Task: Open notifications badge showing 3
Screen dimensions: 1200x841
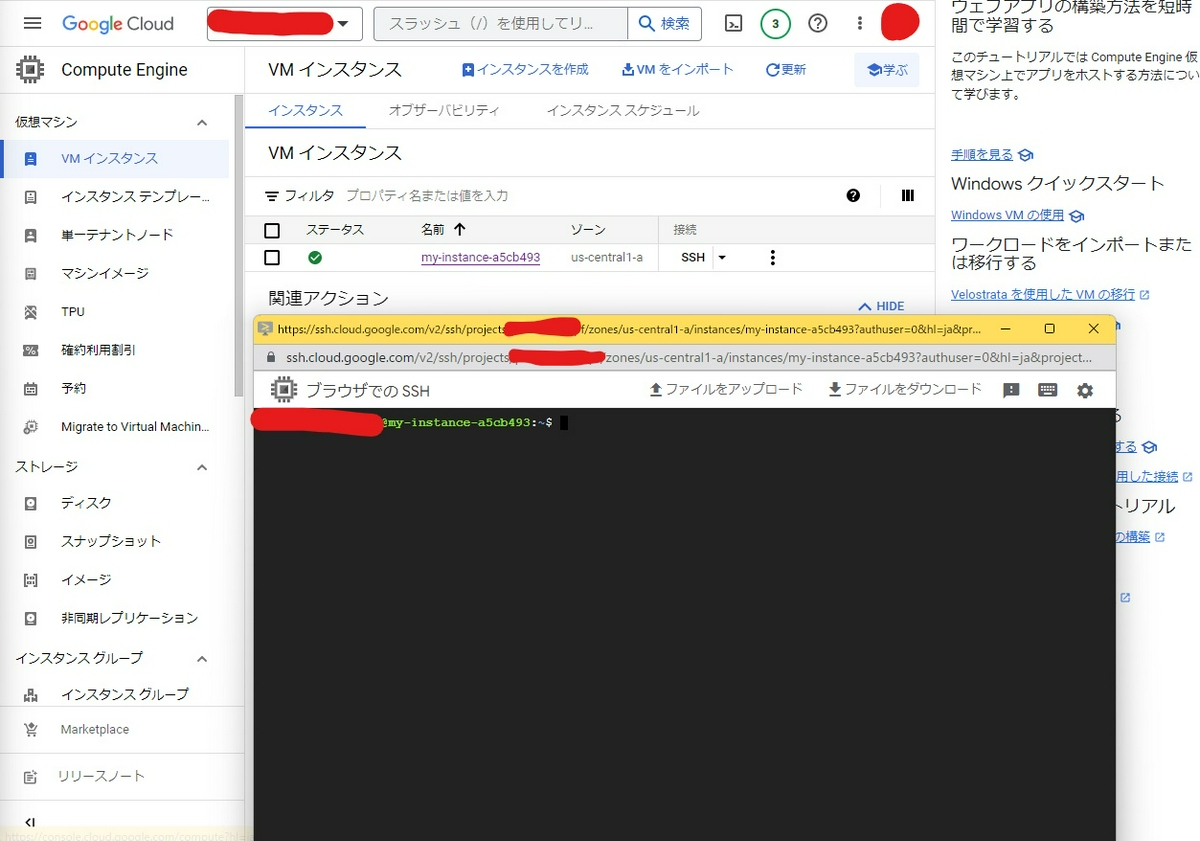Action: click(775, 24)
